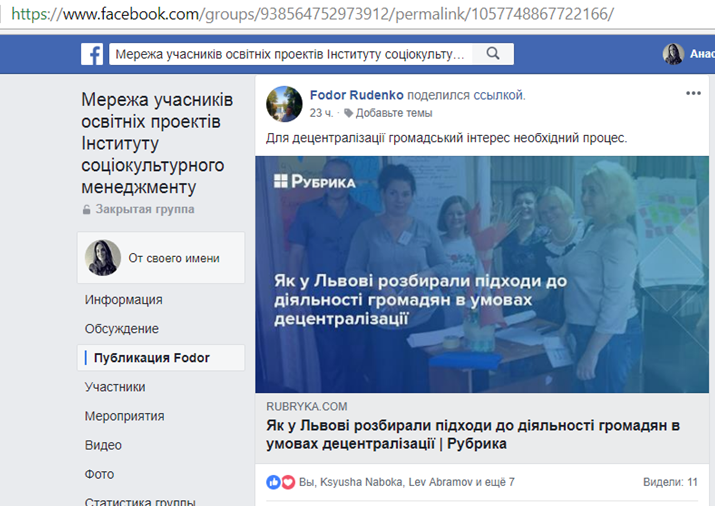The image size is (715, 506).
Task: Click the 'Fodor Rudenko' author name link
Action: [357, 95]
